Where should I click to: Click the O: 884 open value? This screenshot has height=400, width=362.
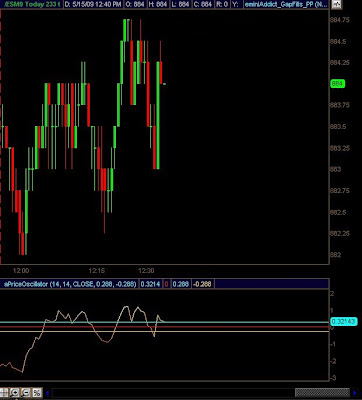pyautogui.click(x=134, y=5)
